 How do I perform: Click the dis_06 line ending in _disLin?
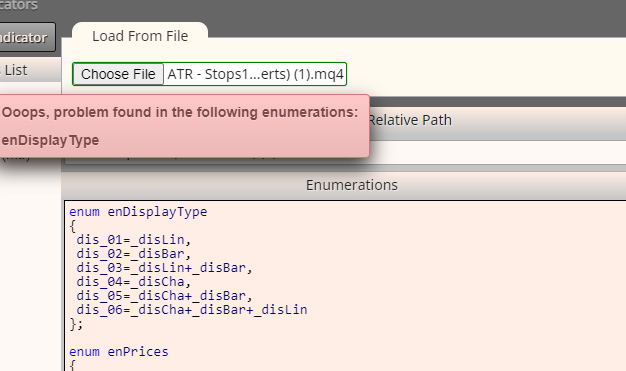tap(192, 309)
